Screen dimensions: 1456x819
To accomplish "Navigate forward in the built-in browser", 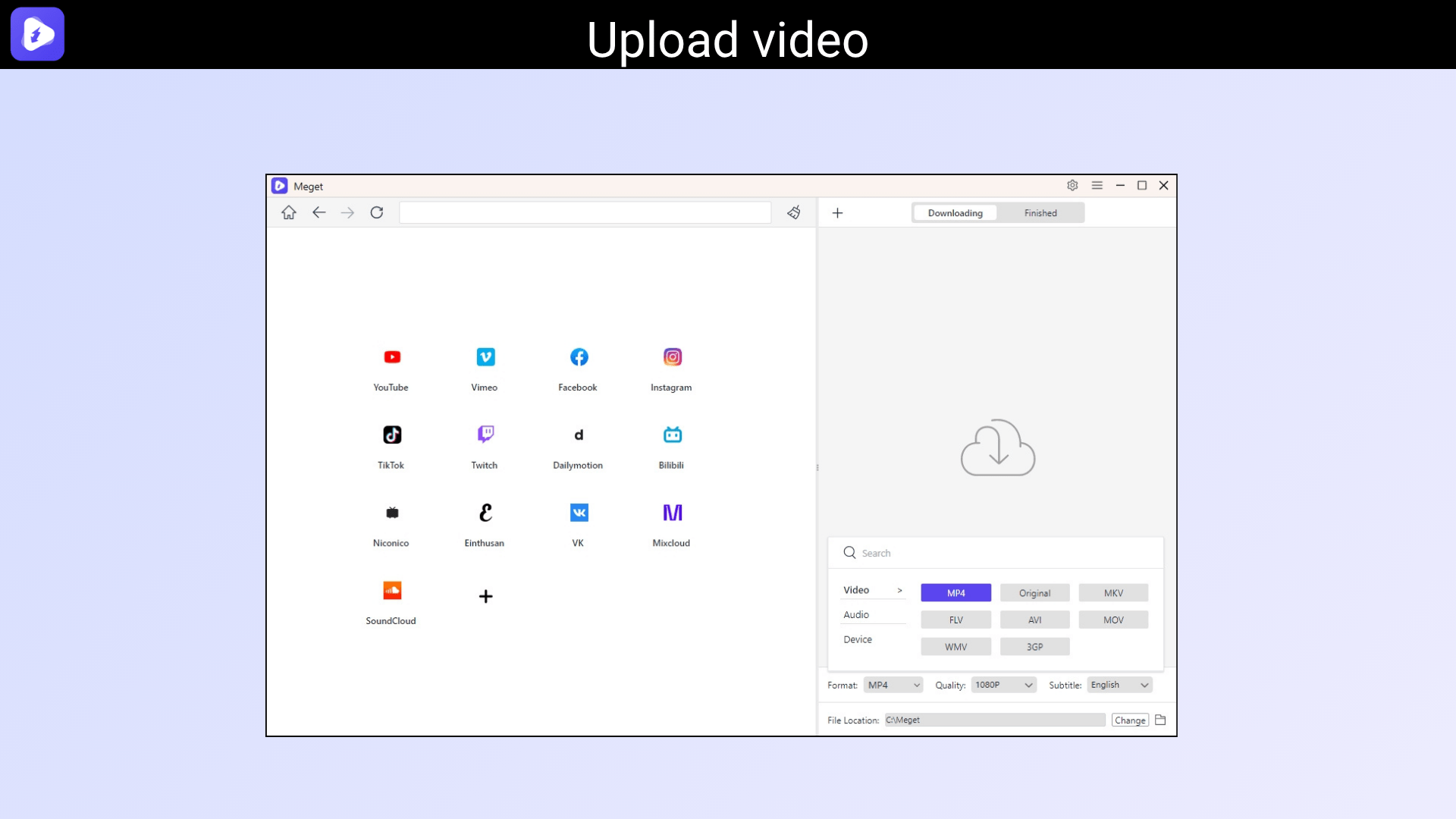I will (347, 212).
